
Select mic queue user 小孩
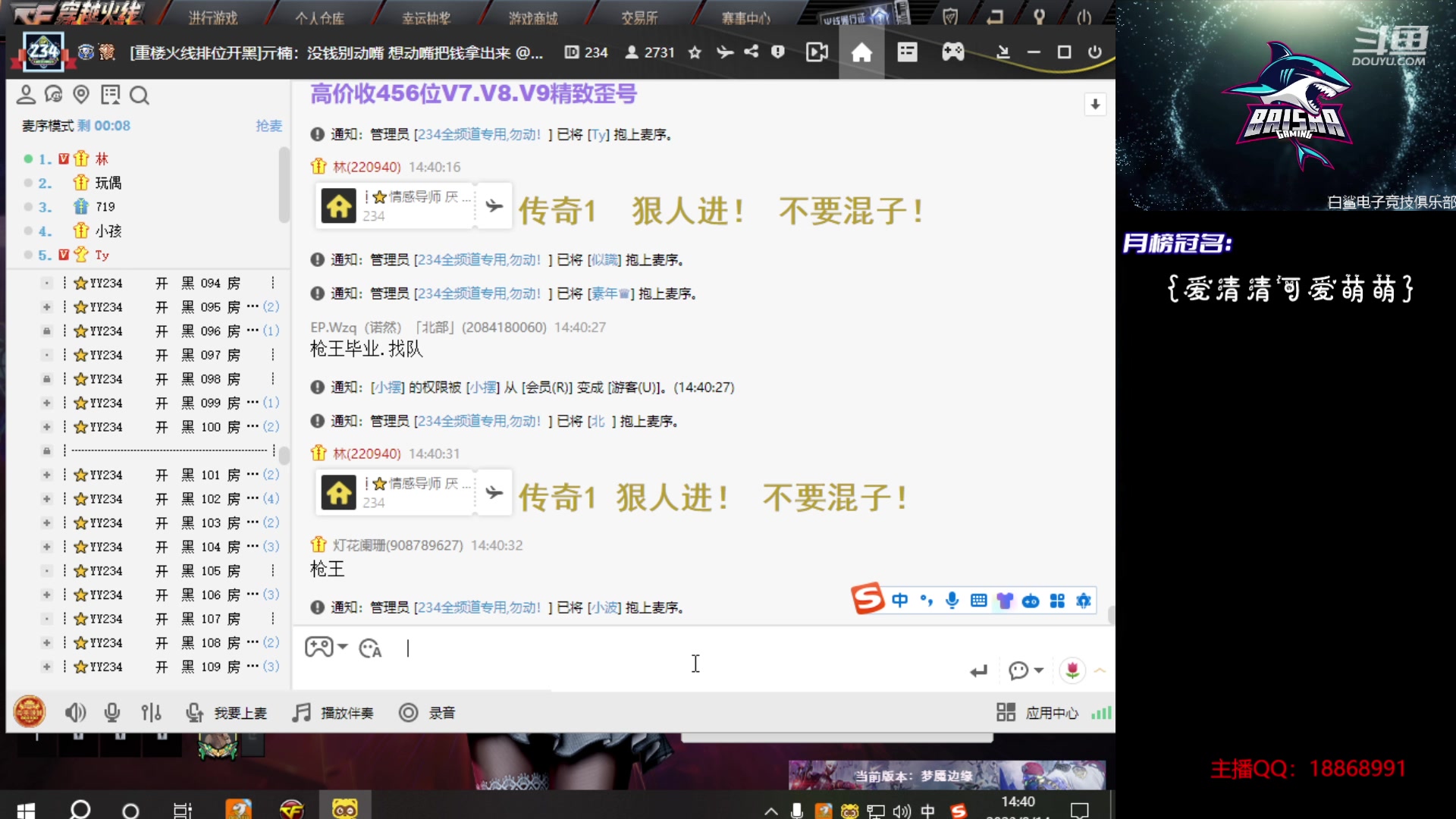coord(108,231)
